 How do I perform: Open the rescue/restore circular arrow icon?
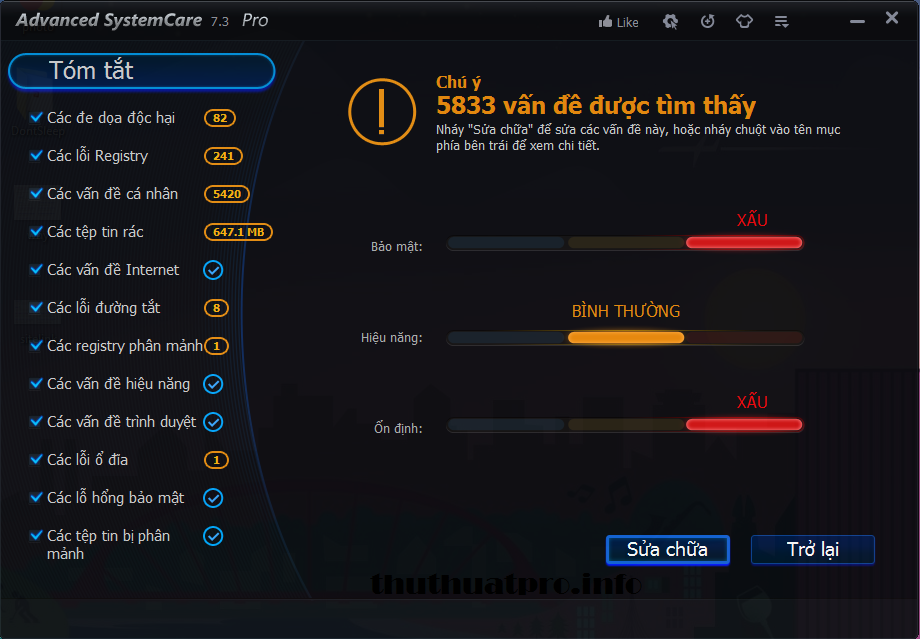pos(708,22)
